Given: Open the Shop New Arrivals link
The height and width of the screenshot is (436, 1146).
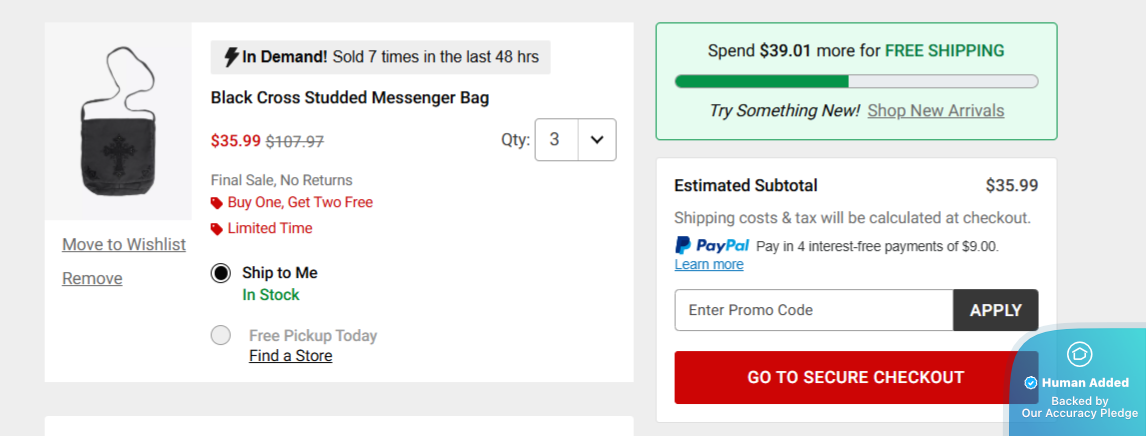Looking at the screenshot, I should pyautogui.click(x=935, y=111).
